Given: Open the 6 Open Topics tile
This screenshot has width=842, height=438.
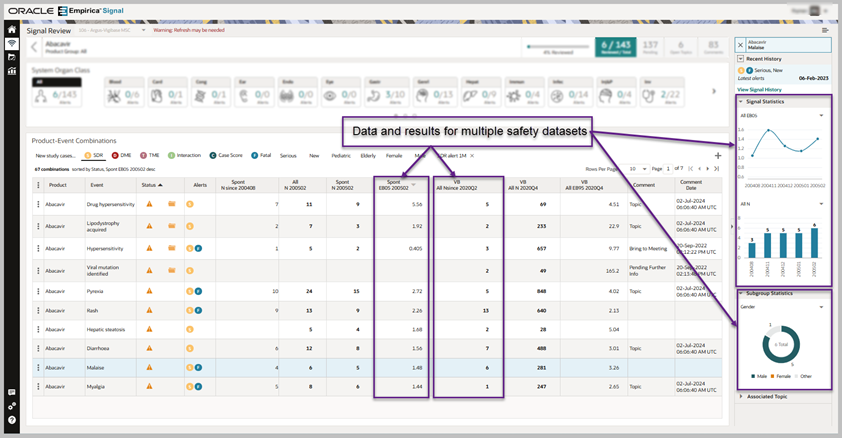Looking at the screenshot, I should (680, 47).
